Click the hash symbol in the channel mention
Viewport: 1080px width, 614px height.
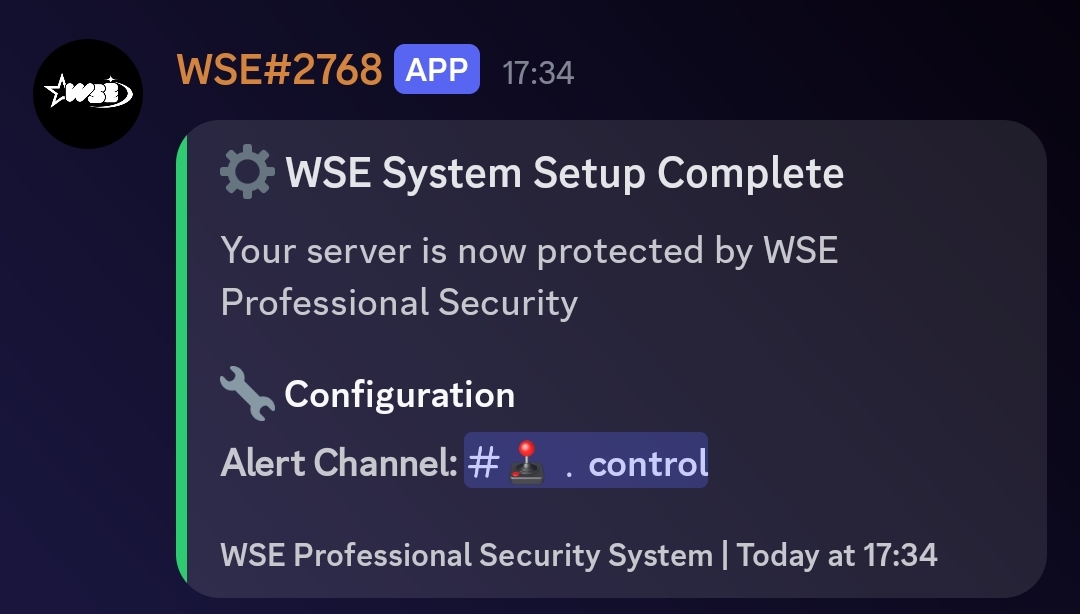[x=485, y=462]
